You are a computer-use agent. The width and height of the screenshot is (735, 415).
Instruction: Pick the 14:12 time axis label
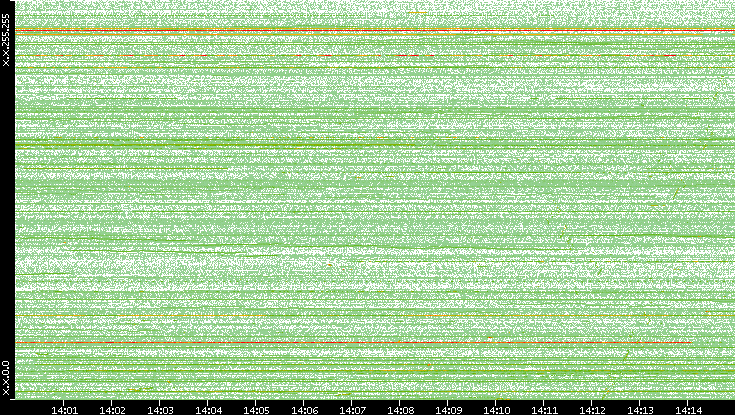click(x=592, y=410)
